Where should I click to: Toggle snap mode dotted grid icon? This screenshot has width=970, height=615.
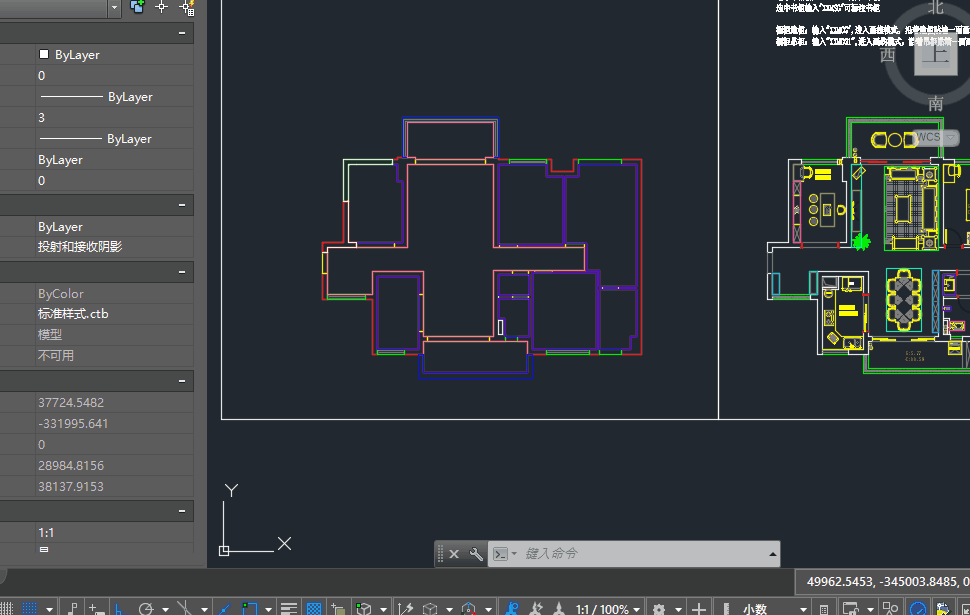coord(29,609)
